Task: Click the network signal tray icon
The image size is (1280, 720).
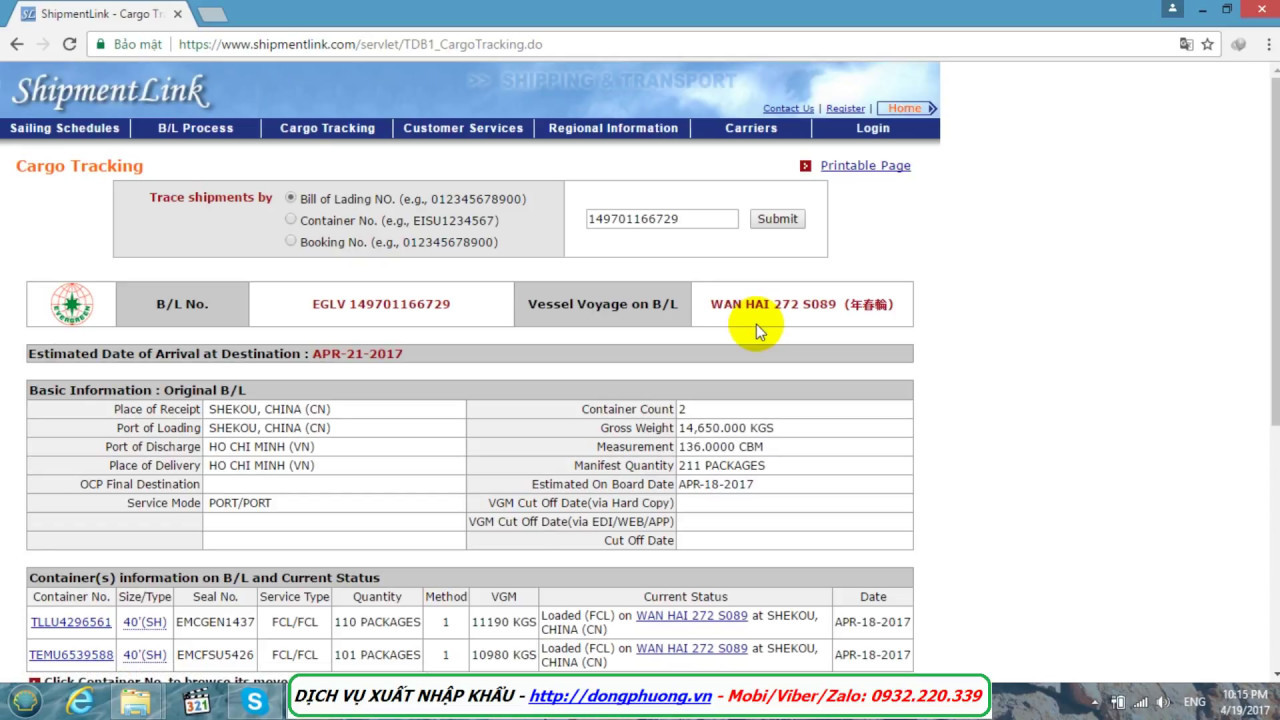Action: coord(1141,702)
